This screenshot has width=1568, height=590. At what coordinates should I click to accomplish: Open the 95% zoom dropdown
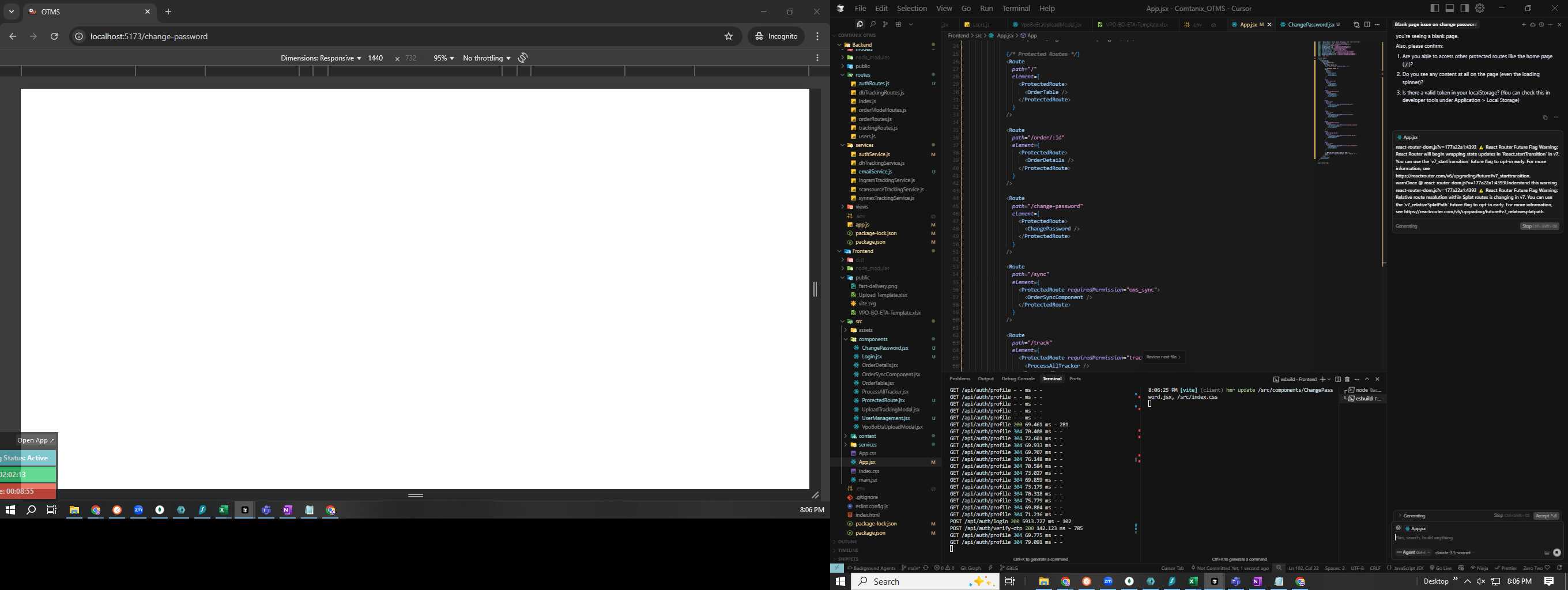(x=444, y=58)
